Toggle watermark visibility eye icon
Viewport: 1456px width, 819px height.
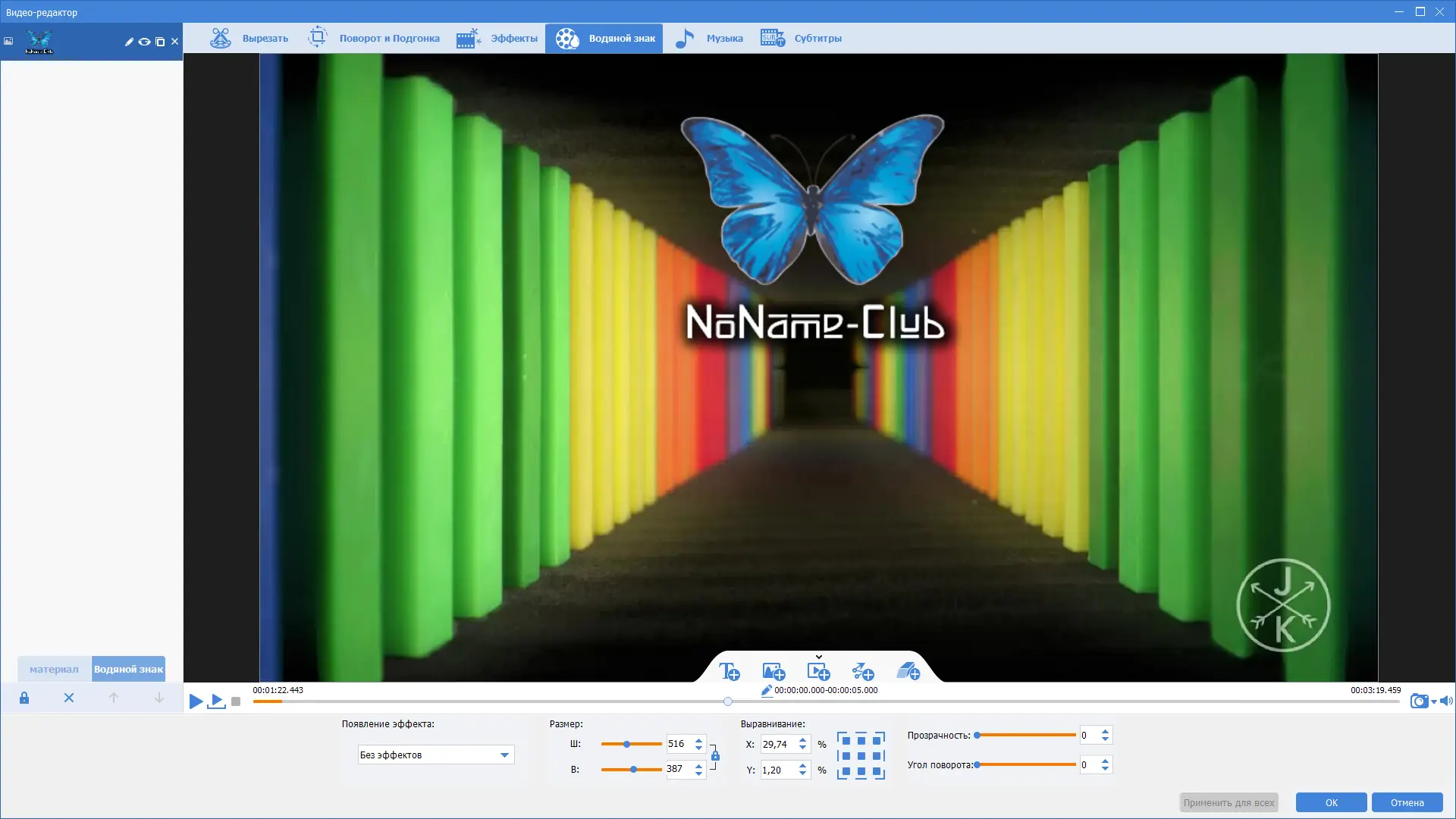click(x=144, y=42)
